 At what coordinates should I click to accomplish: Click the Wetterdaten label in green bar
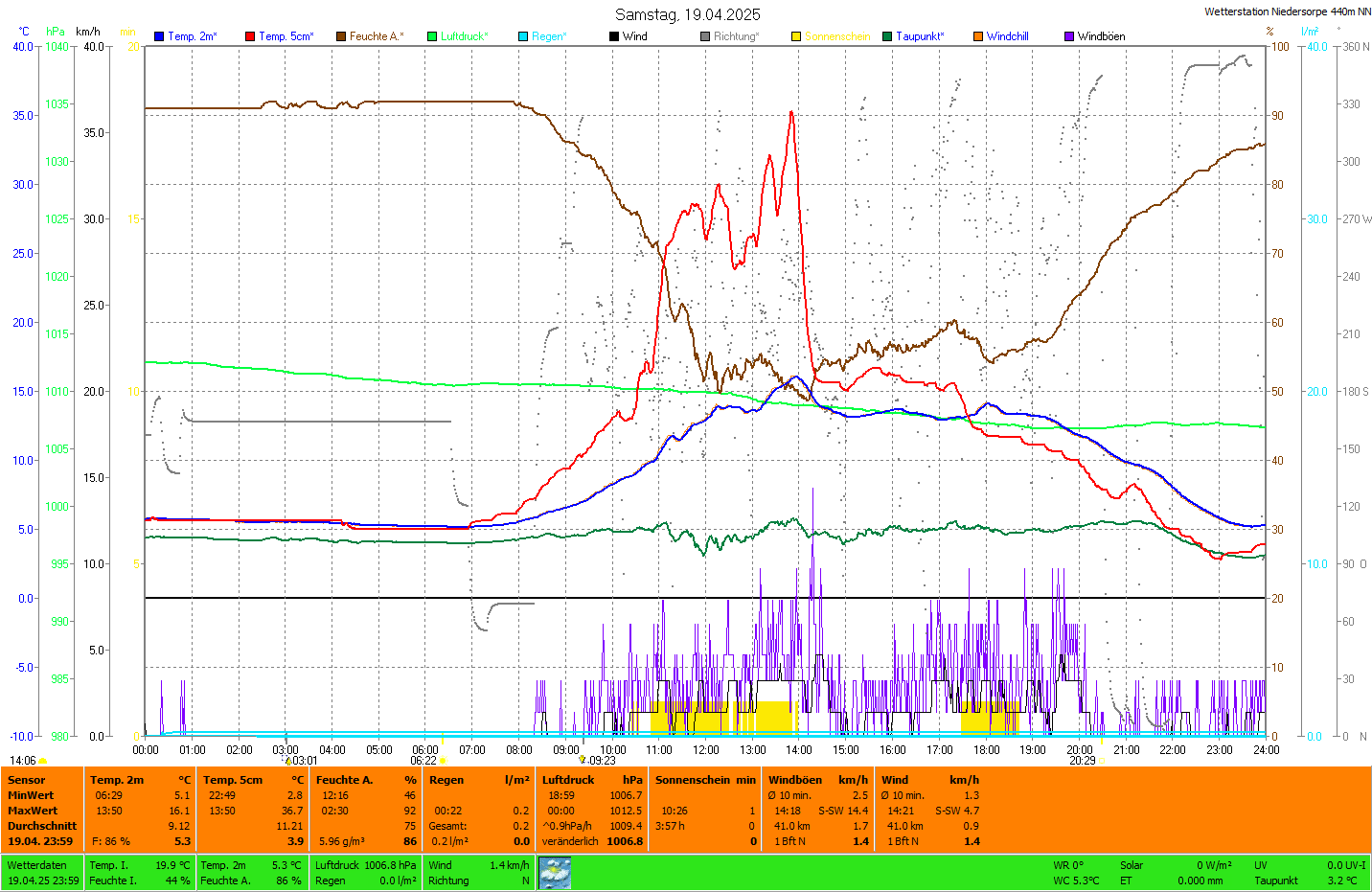[36, 865]
